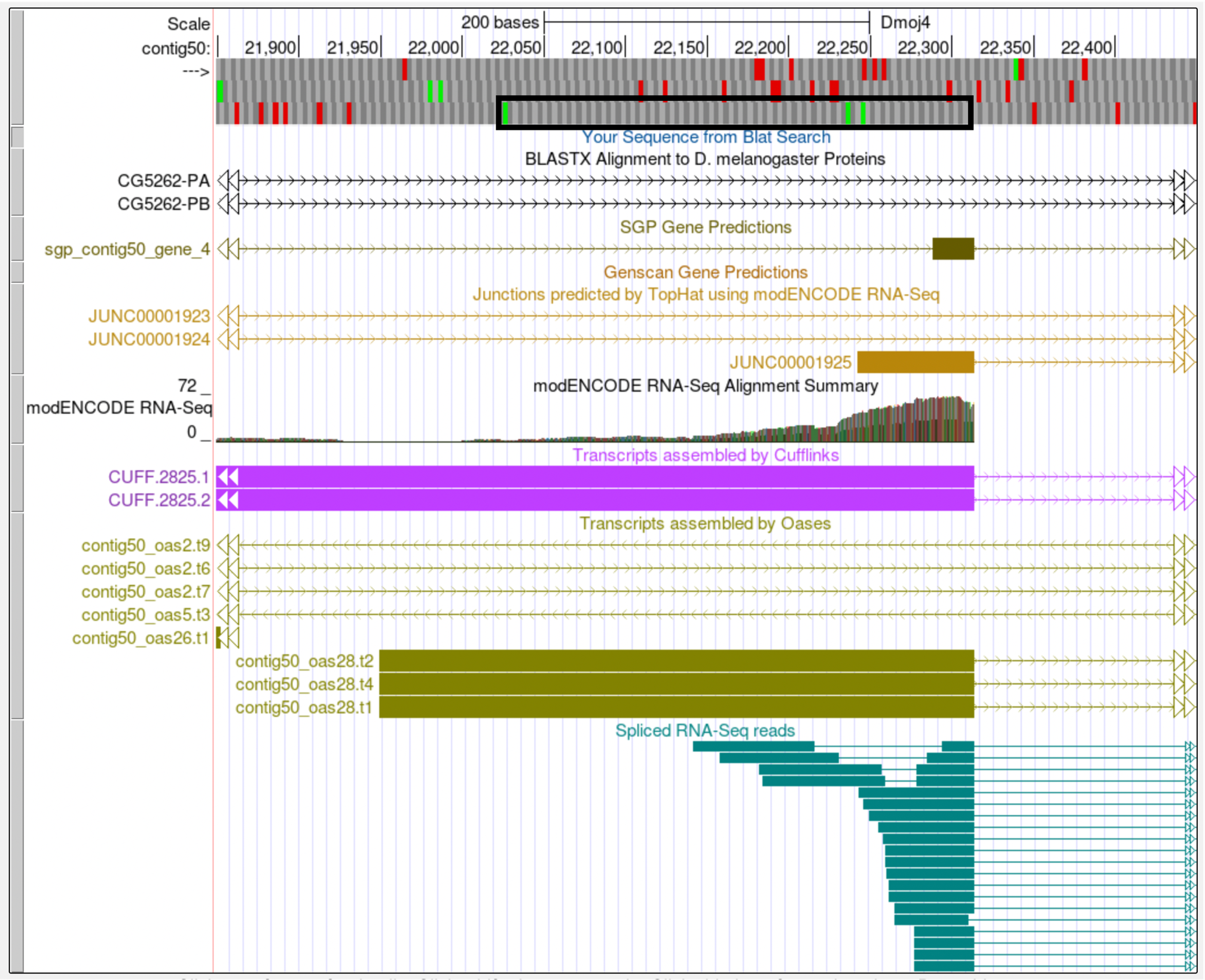Click the right double-arrow on sgp_contig50_gene_4 row
The image size is (1205, 980).
click(1184, 249)
